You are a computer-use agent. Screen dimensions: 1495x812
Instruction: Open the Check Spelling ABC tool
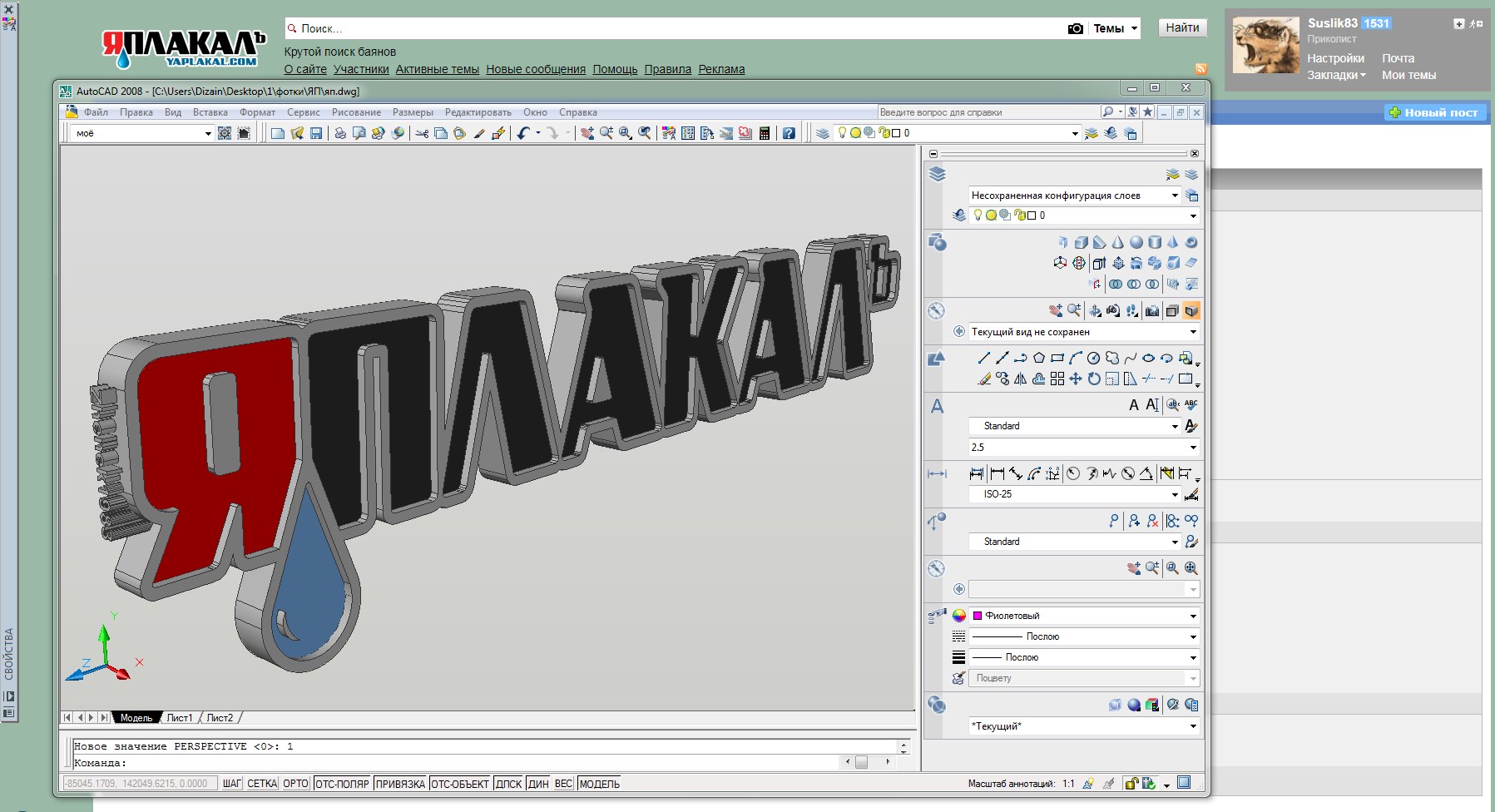(1191, 404)
